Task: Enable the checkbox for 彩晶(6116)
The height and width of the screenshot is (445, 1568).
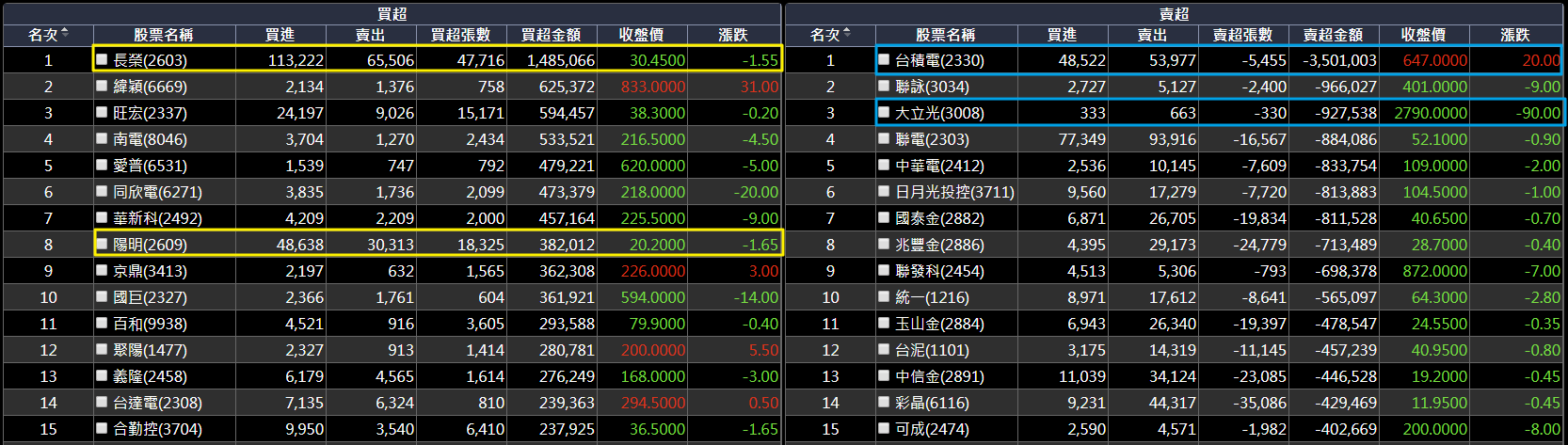Action: point(884,402)
